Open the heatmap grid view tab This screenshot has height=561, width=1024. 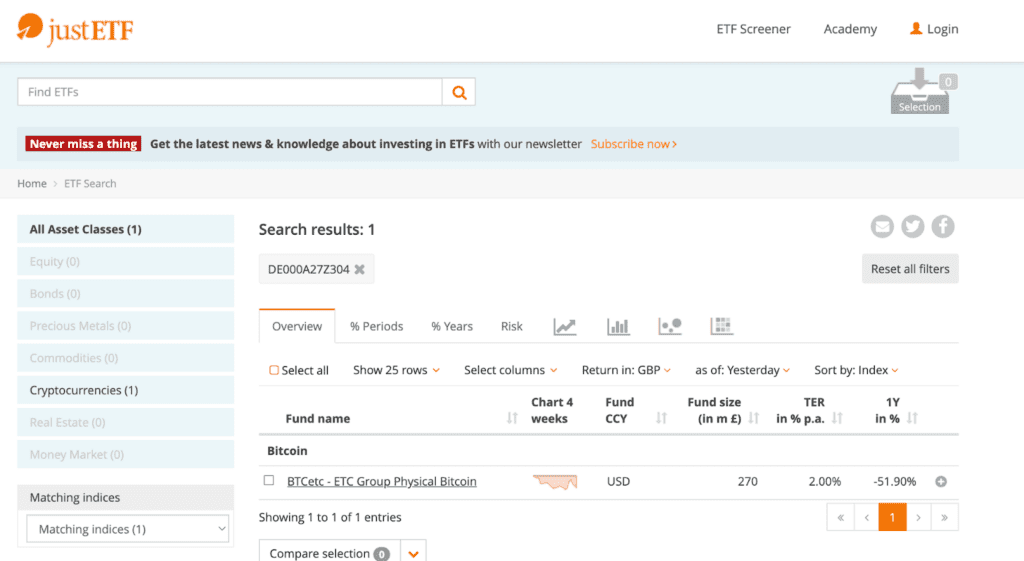pos(722,326)
